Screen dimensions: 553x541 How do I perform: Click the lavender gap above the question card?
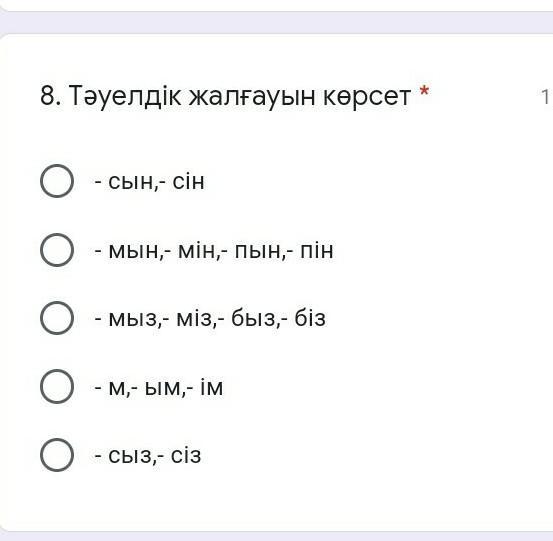(276, 24)
